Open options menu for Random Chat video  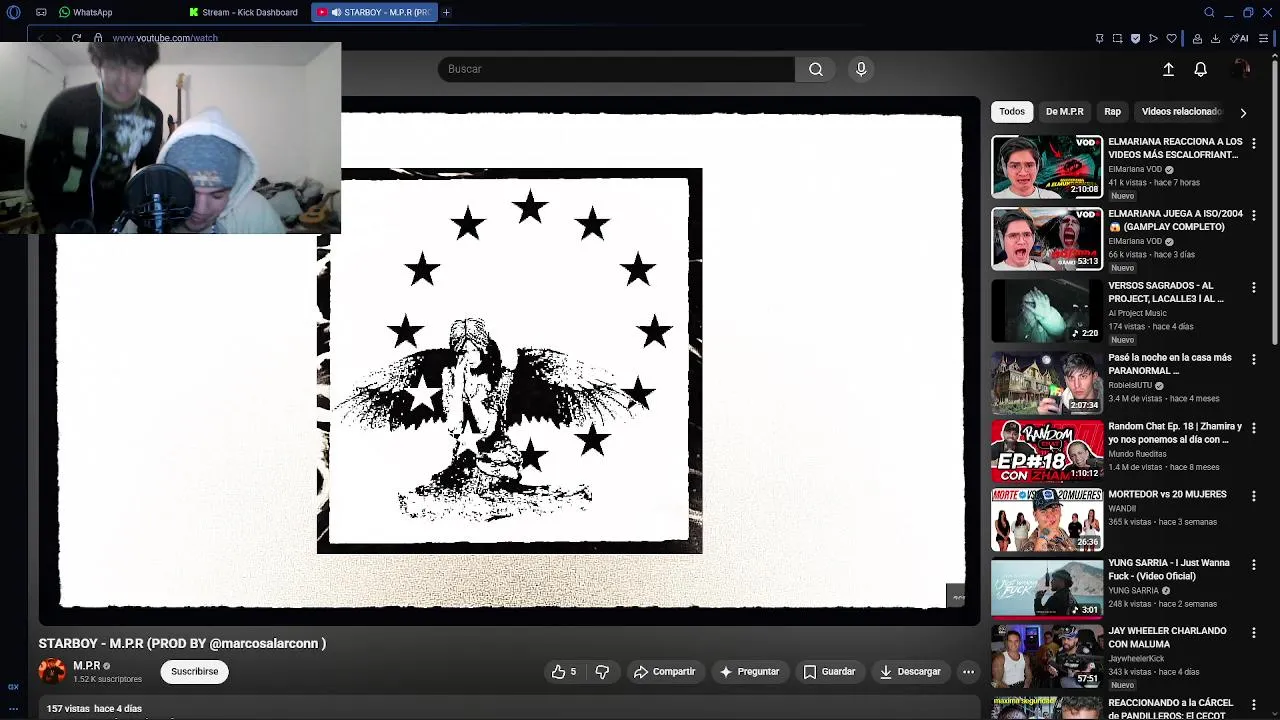coord(1253,428)
